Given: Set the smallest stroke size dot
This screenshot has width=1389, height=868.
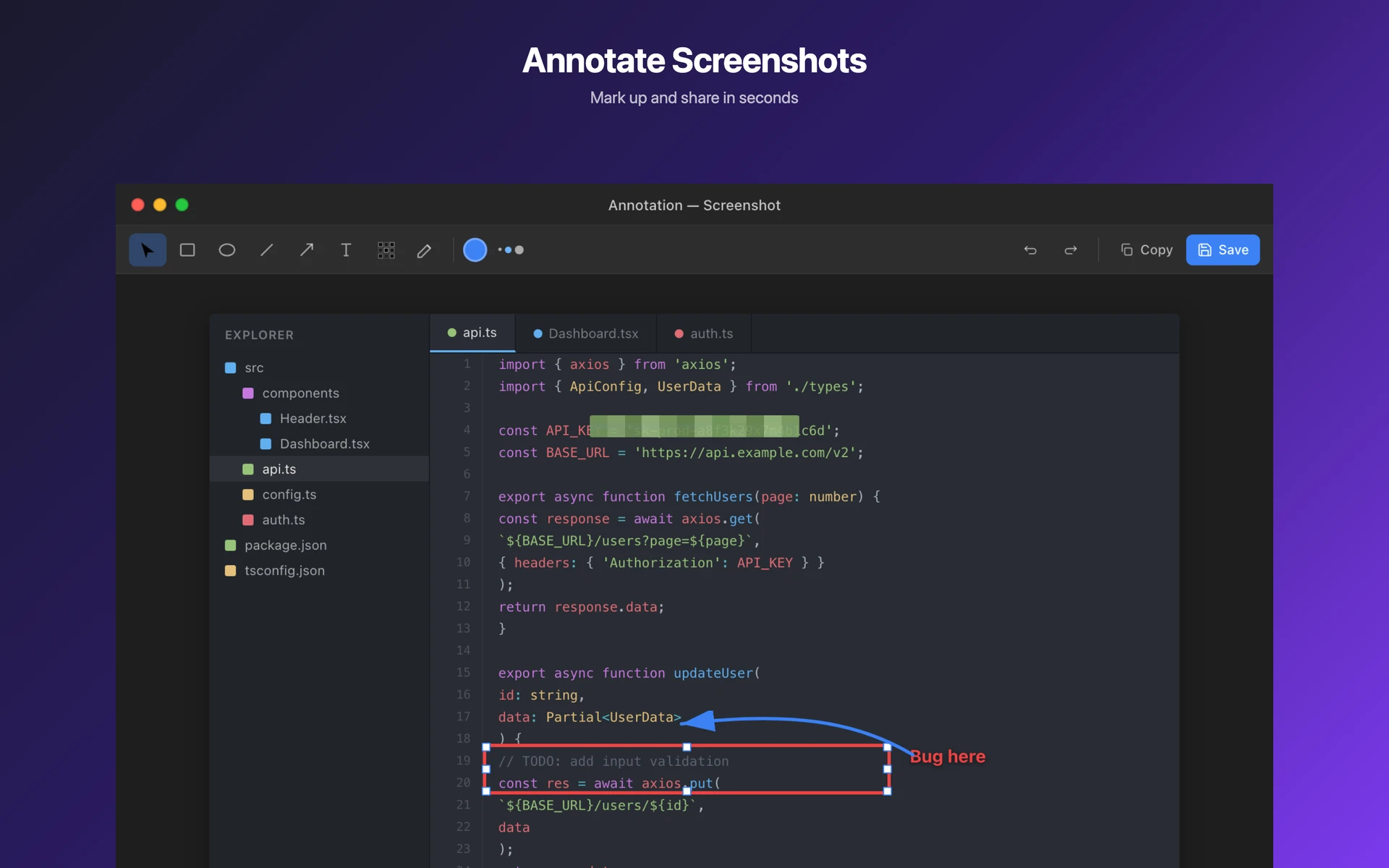Looking at the screenshot, I should point(499,250).
